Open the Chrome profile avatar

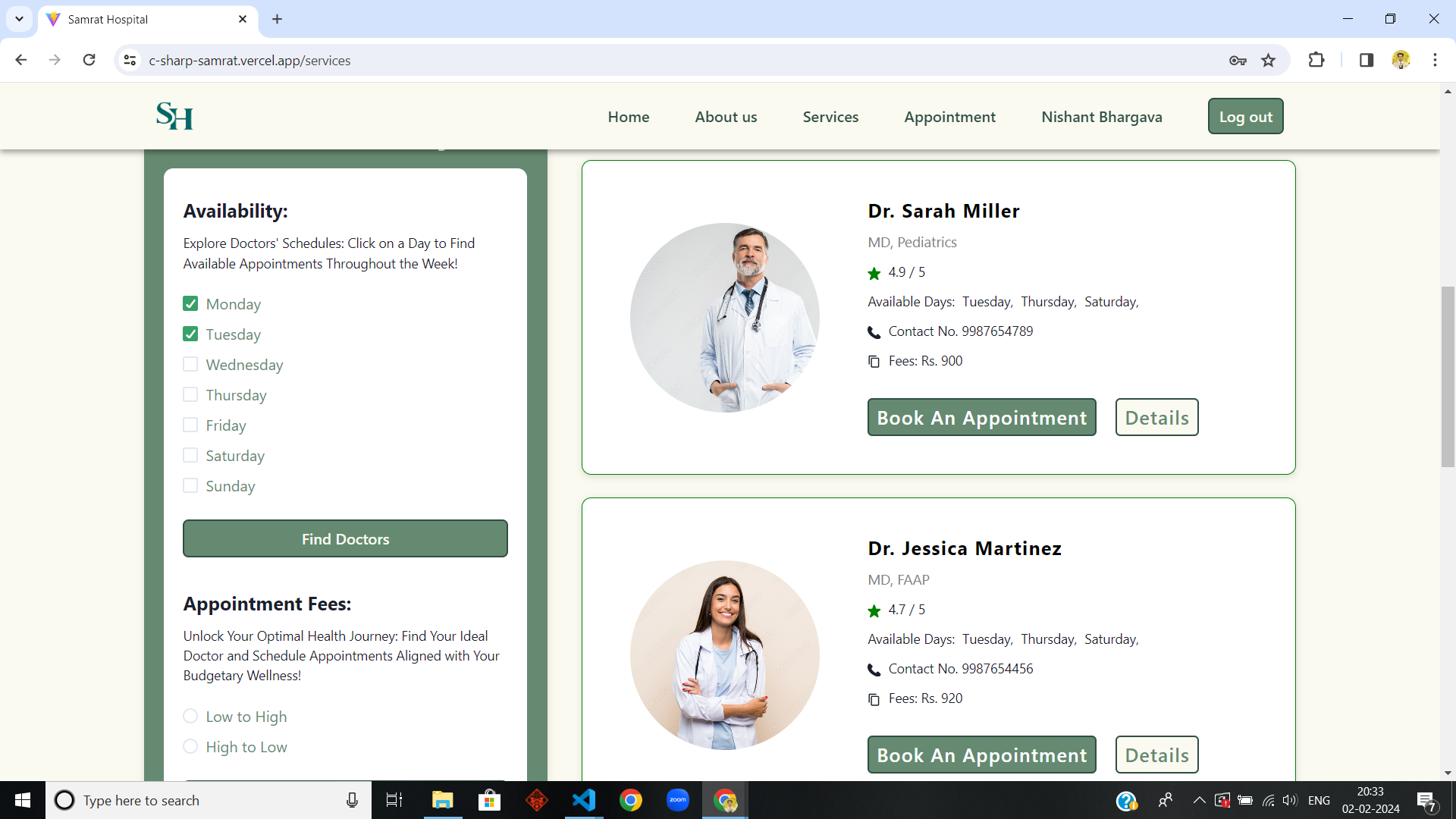1401,60
